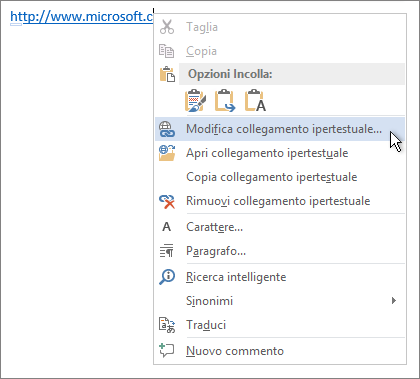The width and height of the screenshot is (420, 379).
Task: Click the Opzioni Incolla: header label
Action: pyautogui.click(x=230, y=74)
